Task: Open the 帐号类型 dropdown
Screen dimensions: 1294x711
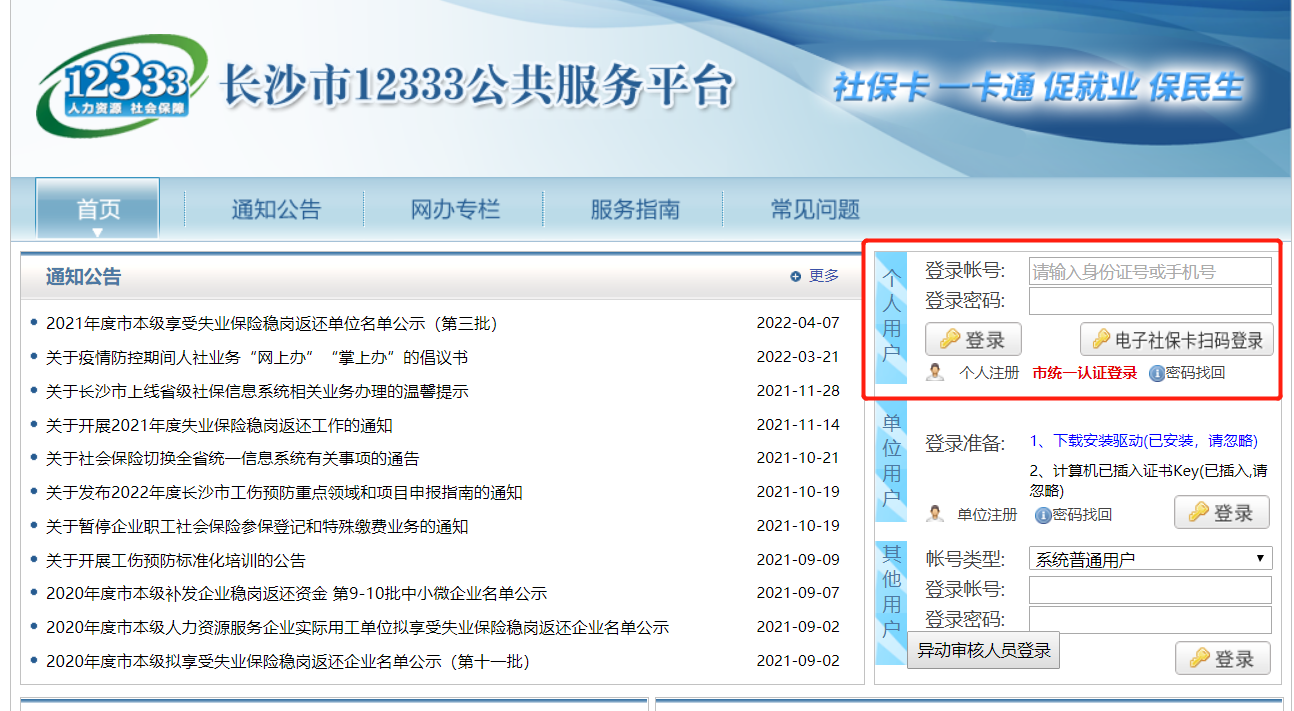Action: pyautogui.click(x=1150, y=559)
